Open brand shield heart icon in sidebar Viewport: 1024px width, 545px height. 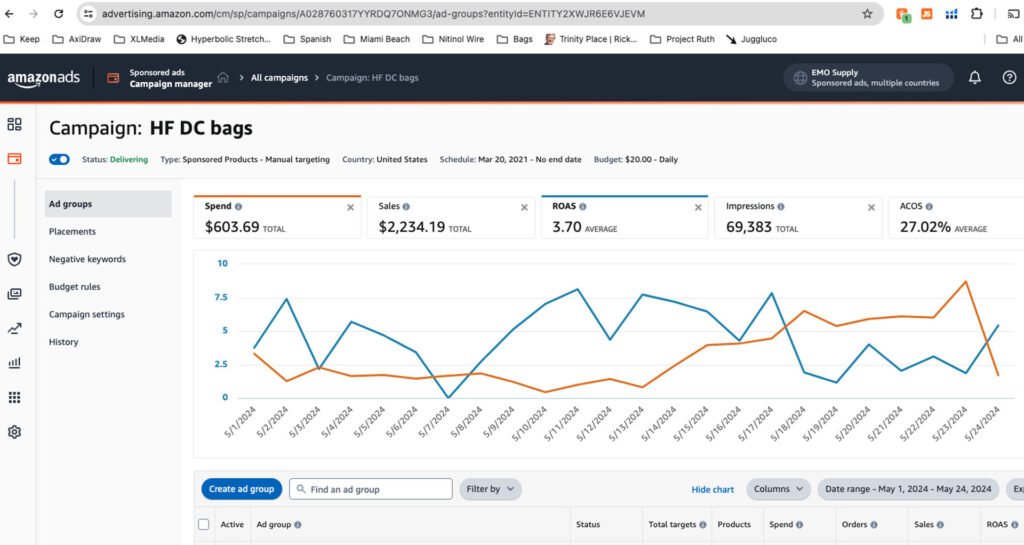click(14, 259)
